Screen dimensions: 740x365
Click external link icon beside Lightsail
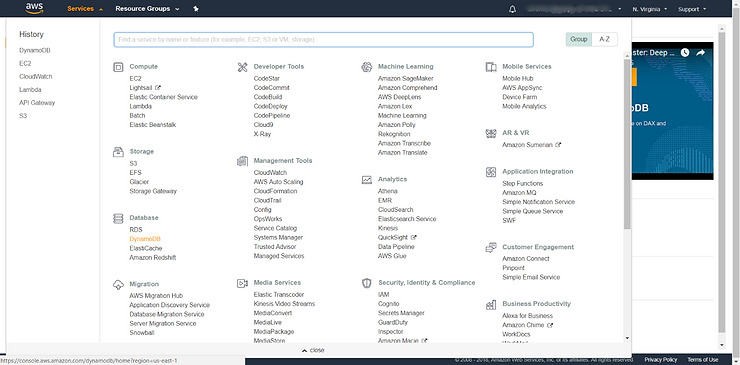(x=158, y=87)
